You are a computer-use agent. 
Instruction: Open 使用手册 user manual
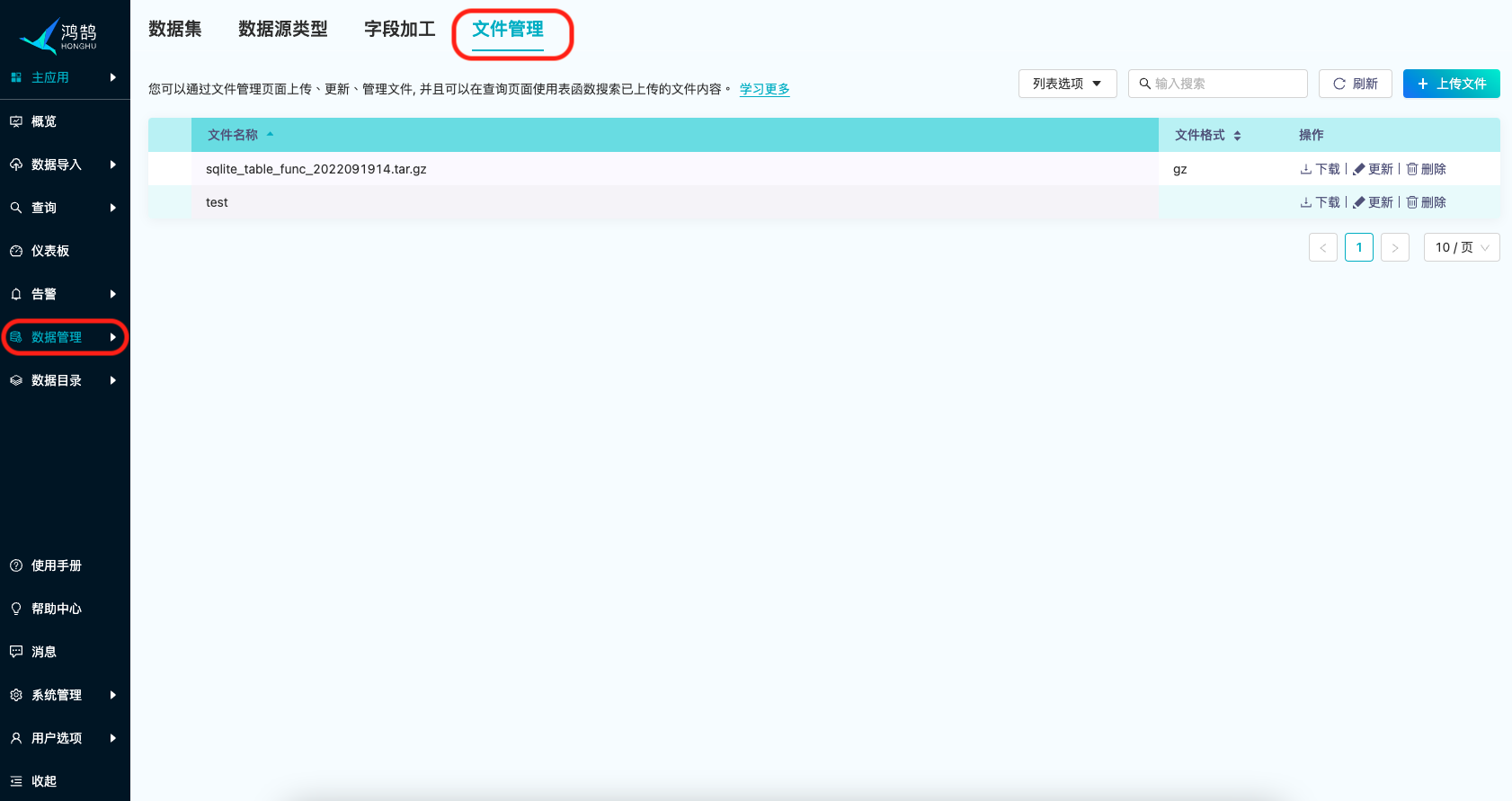click(x=57, y=565)
